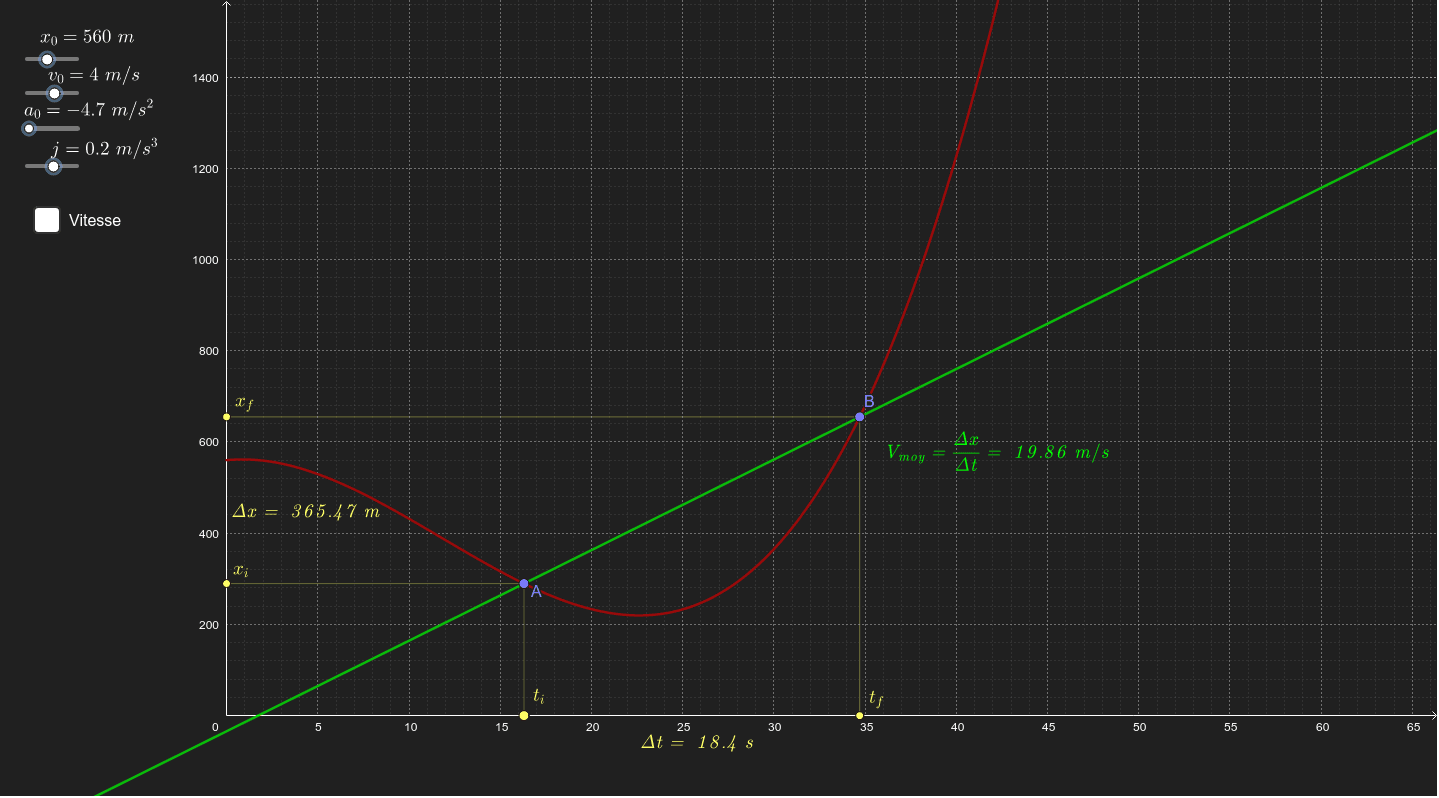
Task: Click the Vitesse label text
Action: tap(95, 221)
